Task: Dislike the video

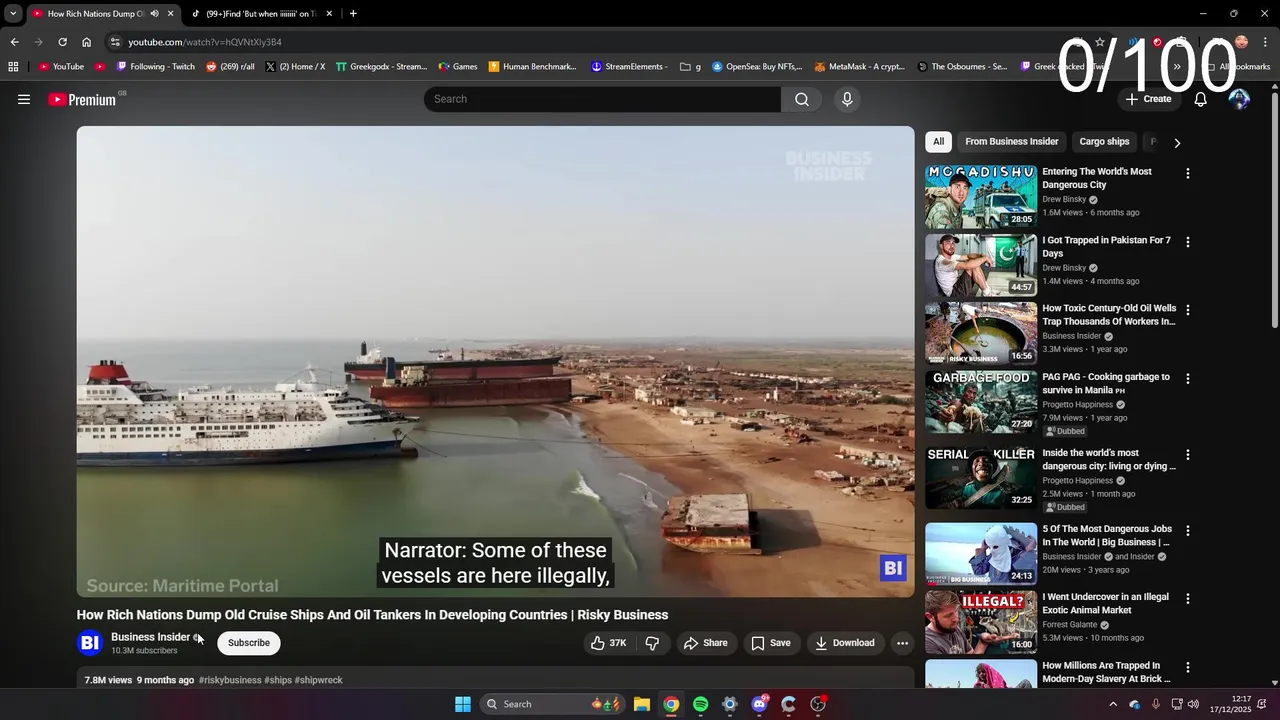Action: pyautogui.click(x=652, y=643)
